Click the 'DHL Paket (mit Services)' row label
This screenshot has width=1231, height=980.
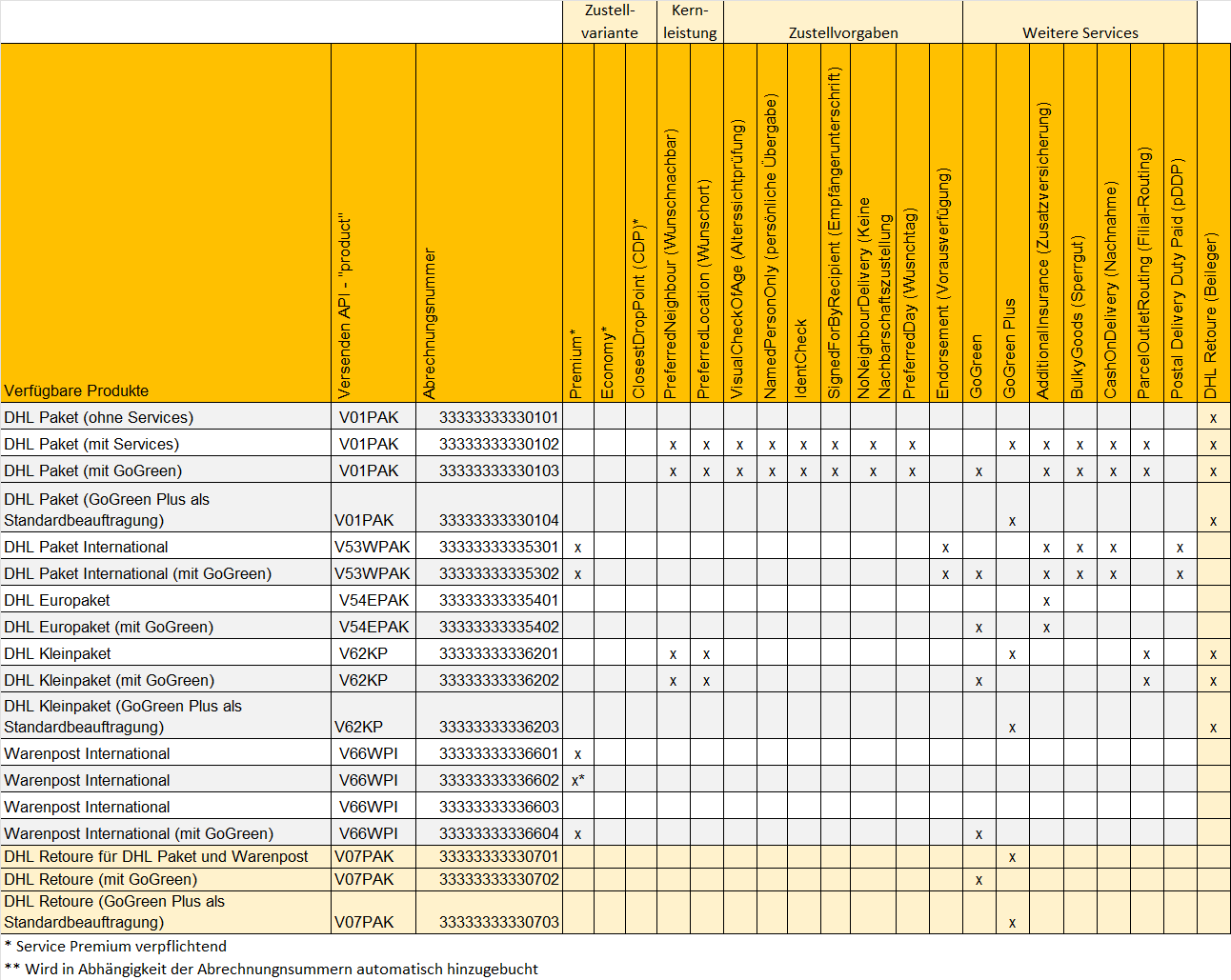pos(91,444)
